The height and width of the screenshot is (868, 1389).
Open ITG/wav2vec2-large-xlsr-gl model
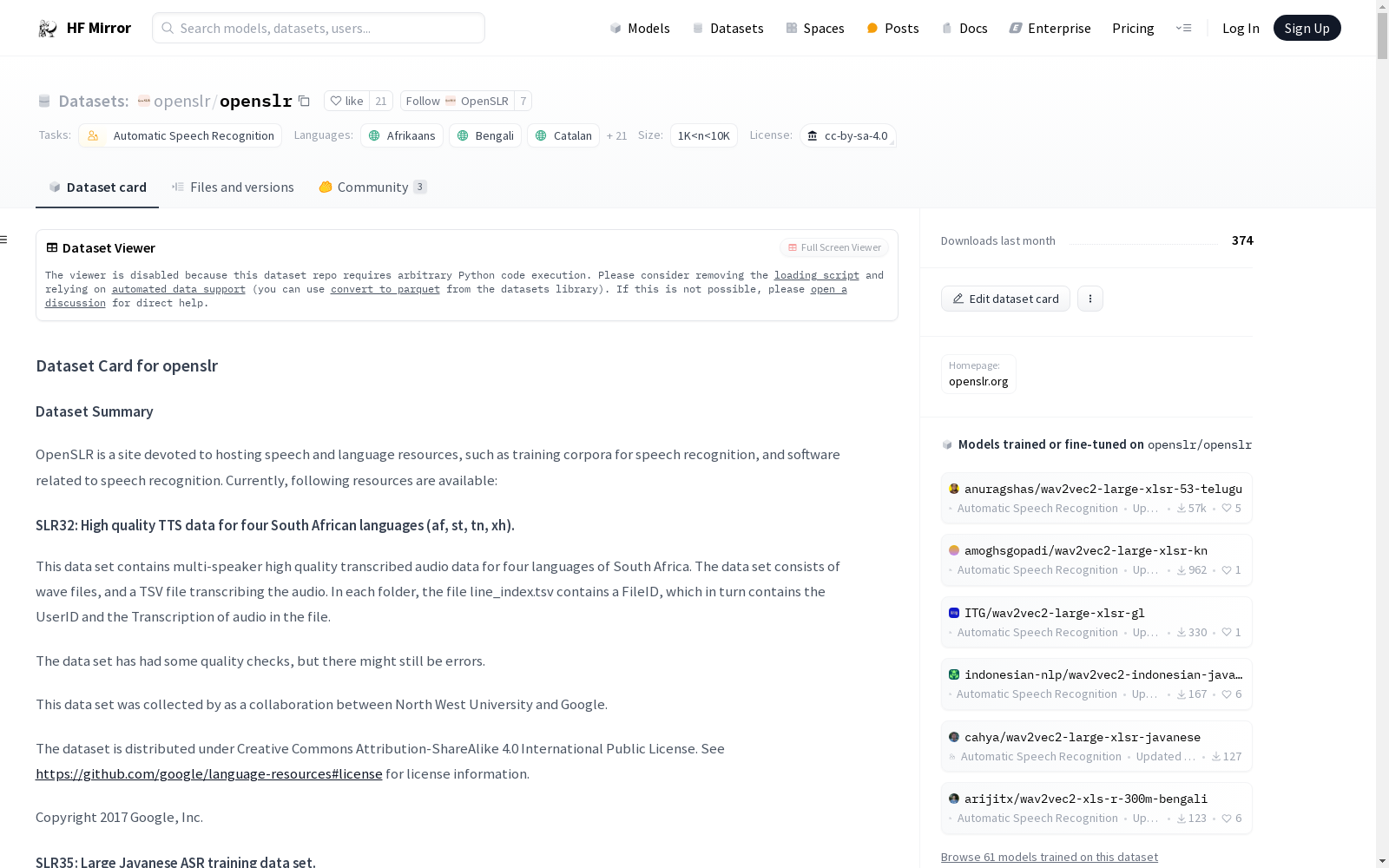click(x=1096, y=622)
